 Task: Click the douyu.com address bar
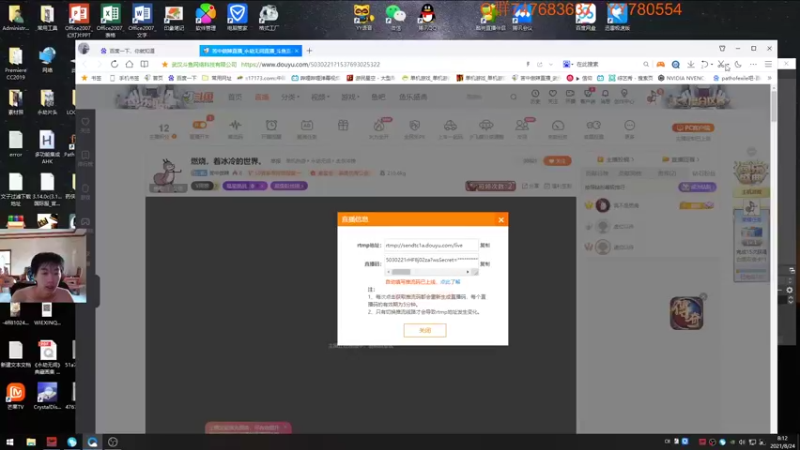[x=310, y=64]
